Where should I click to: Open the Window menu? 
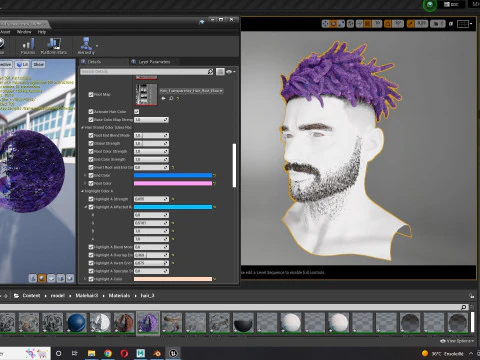24,32
